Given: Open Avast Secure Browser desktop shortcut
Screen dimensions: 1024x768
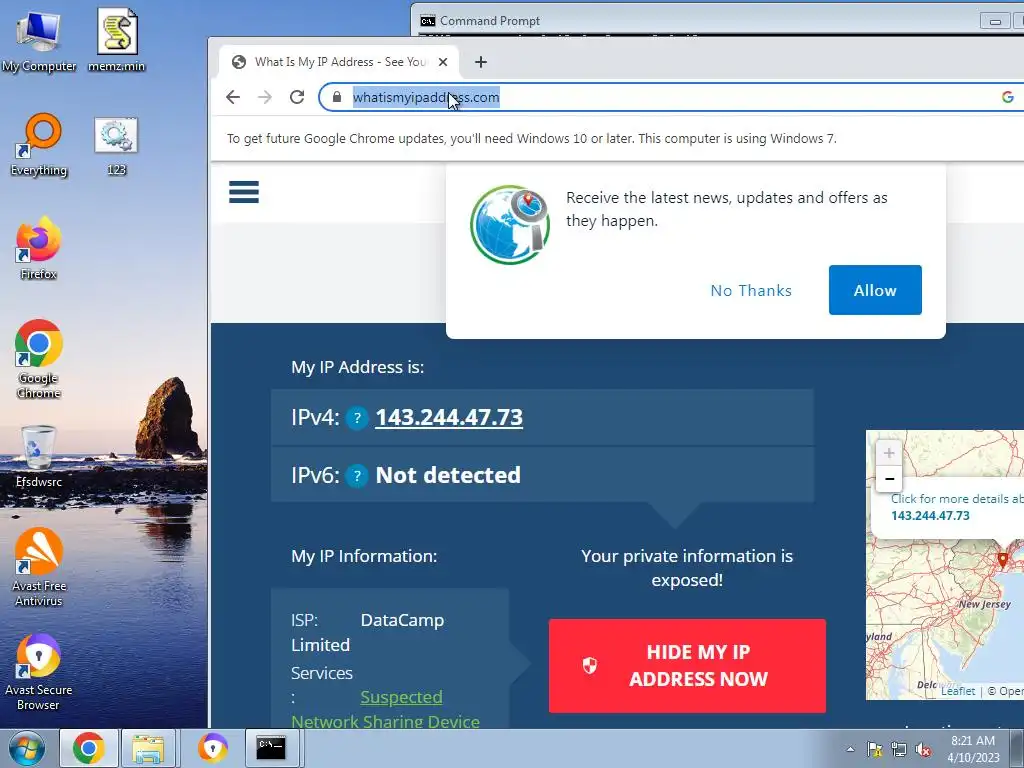Looking at the screenshot, I should [39, 671].
